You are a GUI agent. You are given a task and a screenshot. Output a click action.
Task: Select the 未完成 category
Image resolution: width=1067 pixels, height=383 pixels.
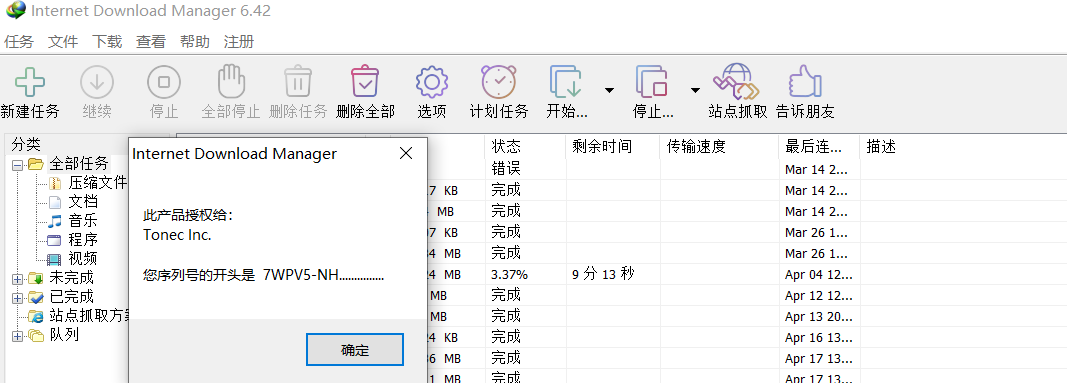pyautogui.click(x=71, y=278)
